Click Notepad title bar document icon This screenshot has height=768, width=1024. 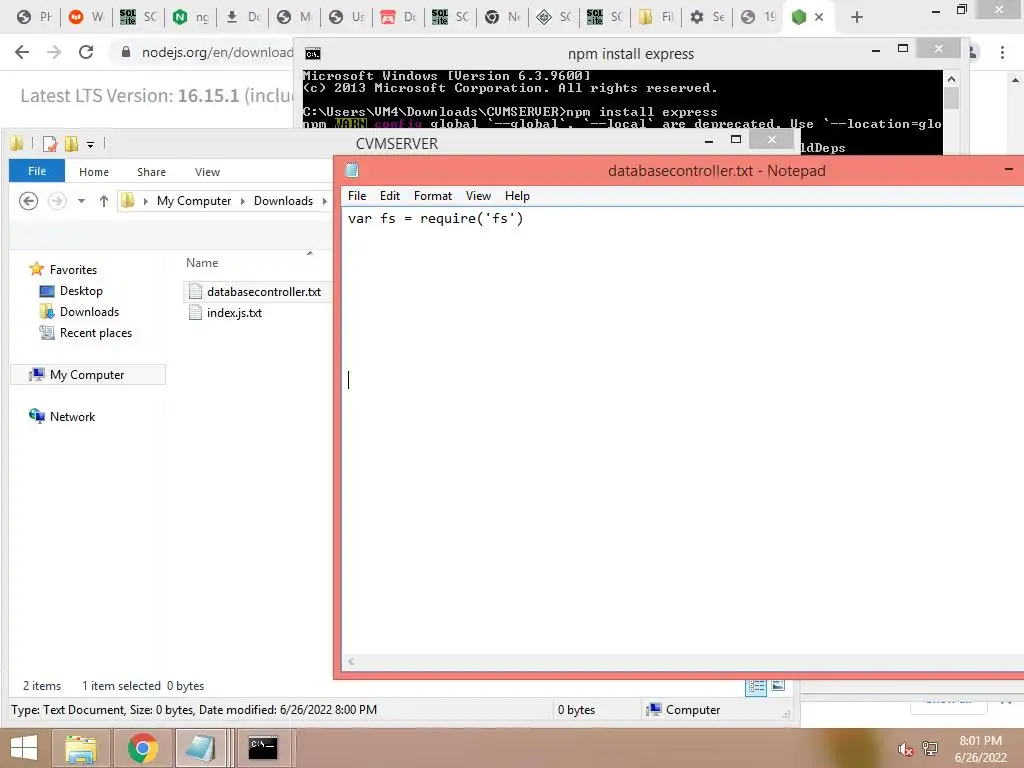pyautogui.click(x=351, y=170)
